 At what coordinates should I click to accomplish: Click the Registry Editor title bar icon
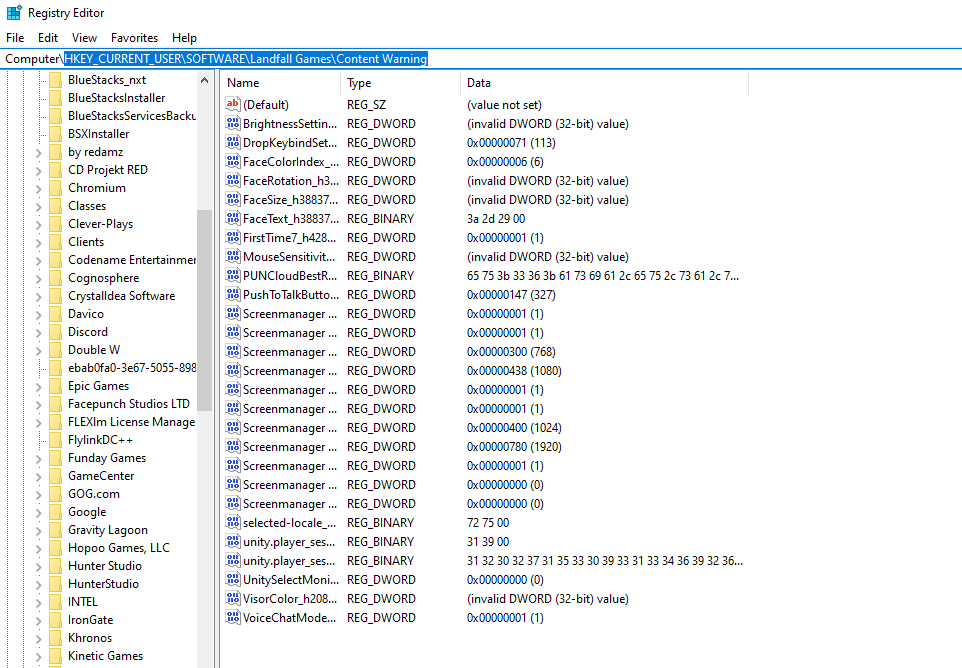click(x=14, y=12)
